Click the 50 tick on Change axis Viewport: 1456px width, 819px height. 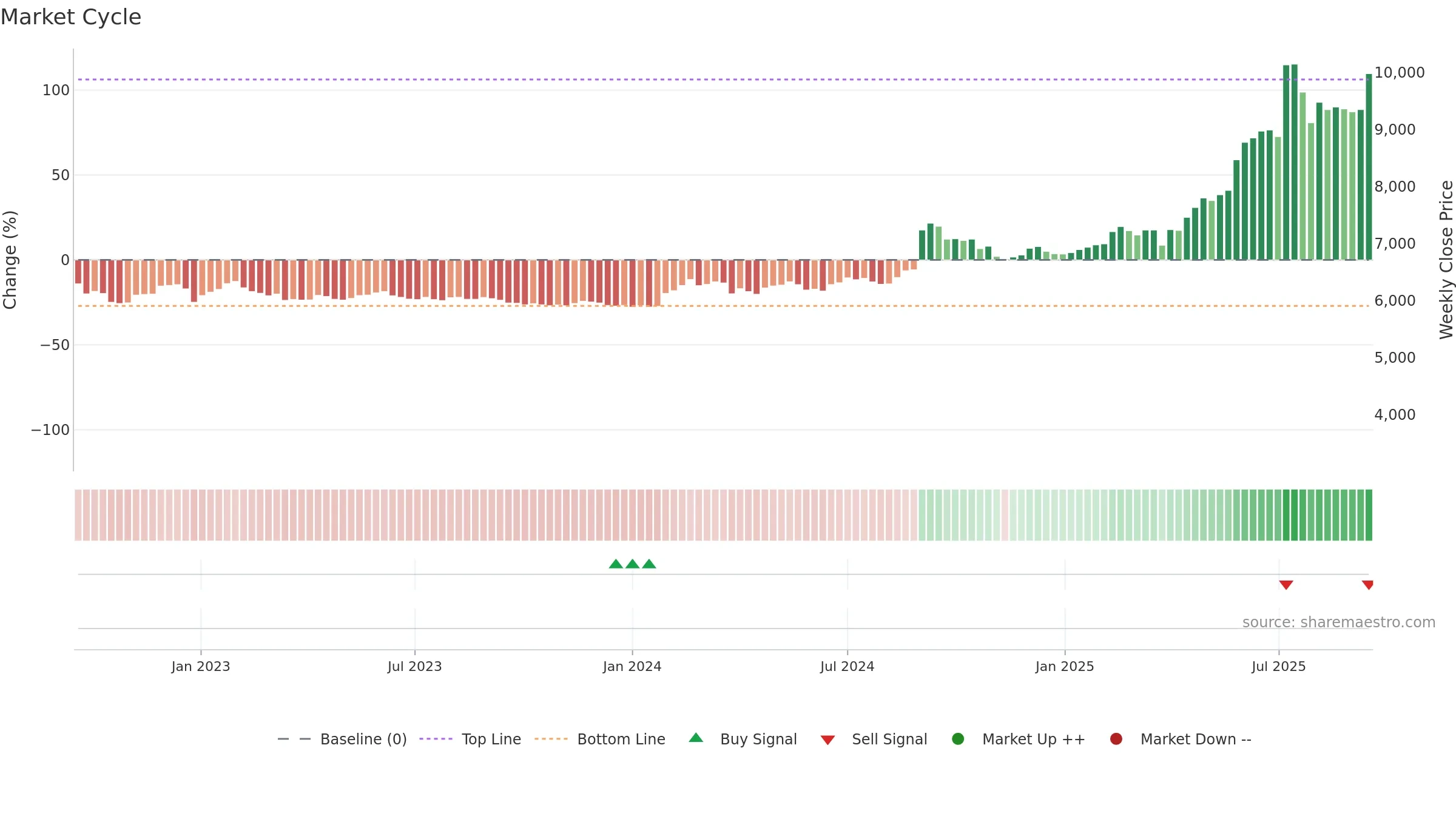pyautogui.click(x=61, y=175)
